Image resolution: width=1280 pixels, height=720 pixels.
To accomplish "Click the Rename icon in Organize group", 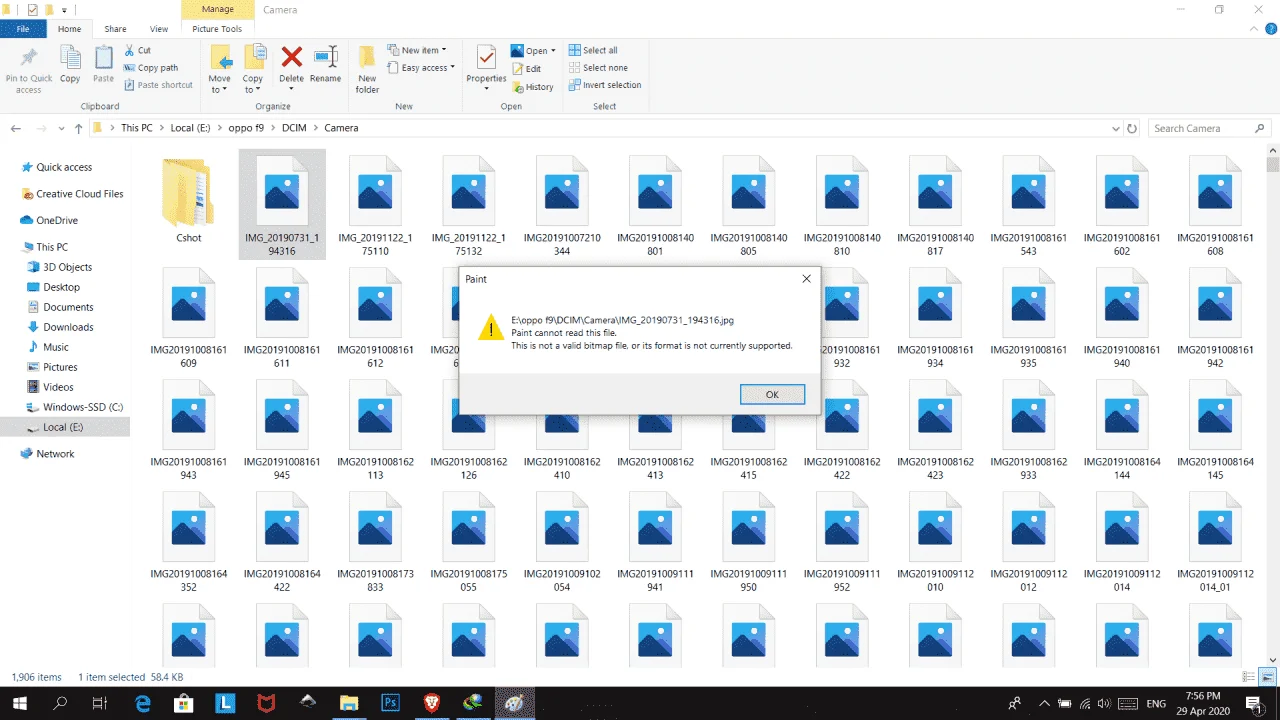I will click(325, 57).
